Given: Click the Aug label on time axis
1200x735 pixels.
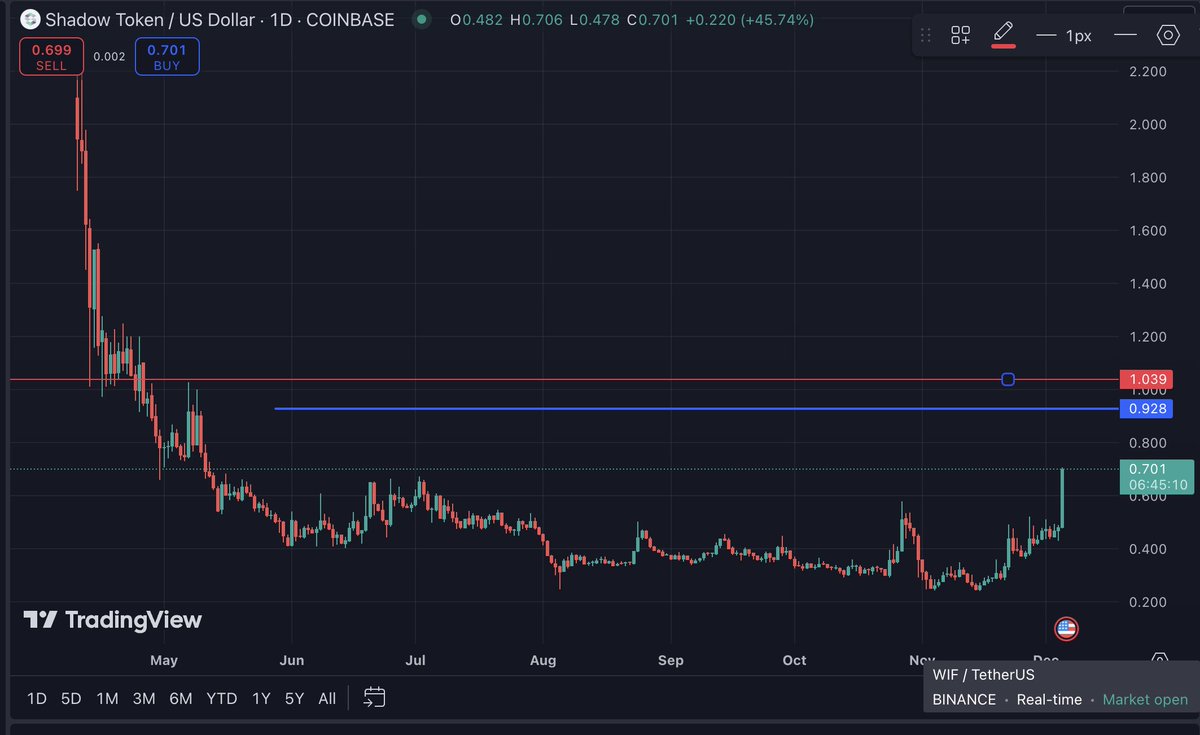Looking at the screenshot, I should (543, 660).
